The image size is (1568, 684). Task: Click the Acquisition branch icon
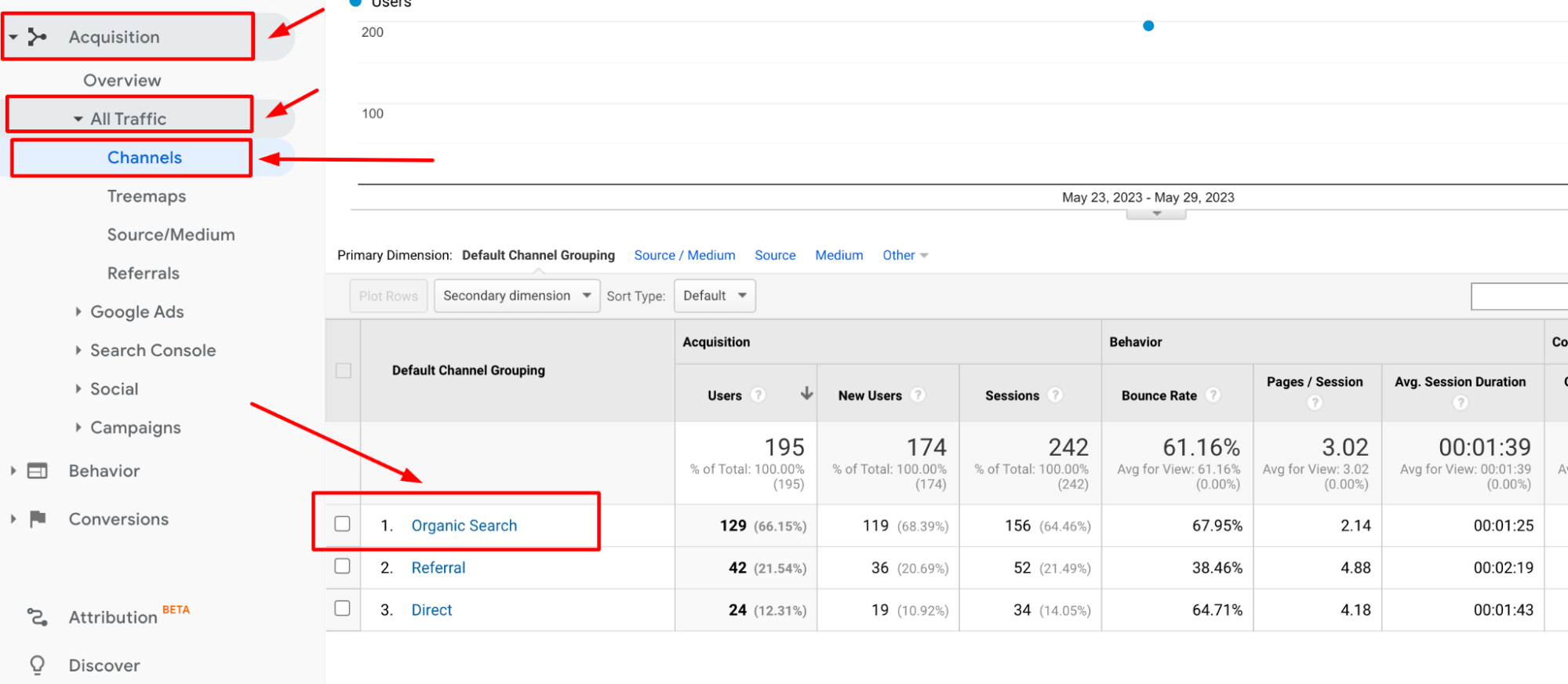click(x=38, y=36)
